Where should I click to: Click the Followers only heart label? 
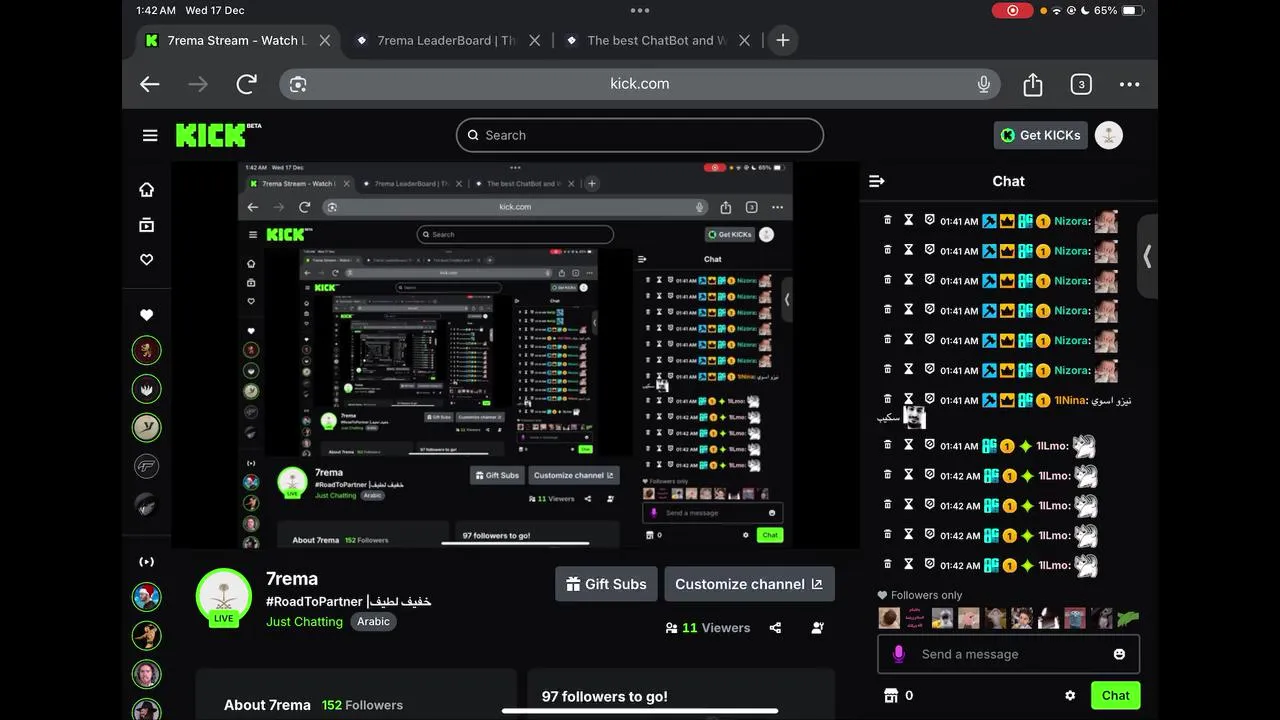click(919, 595)
